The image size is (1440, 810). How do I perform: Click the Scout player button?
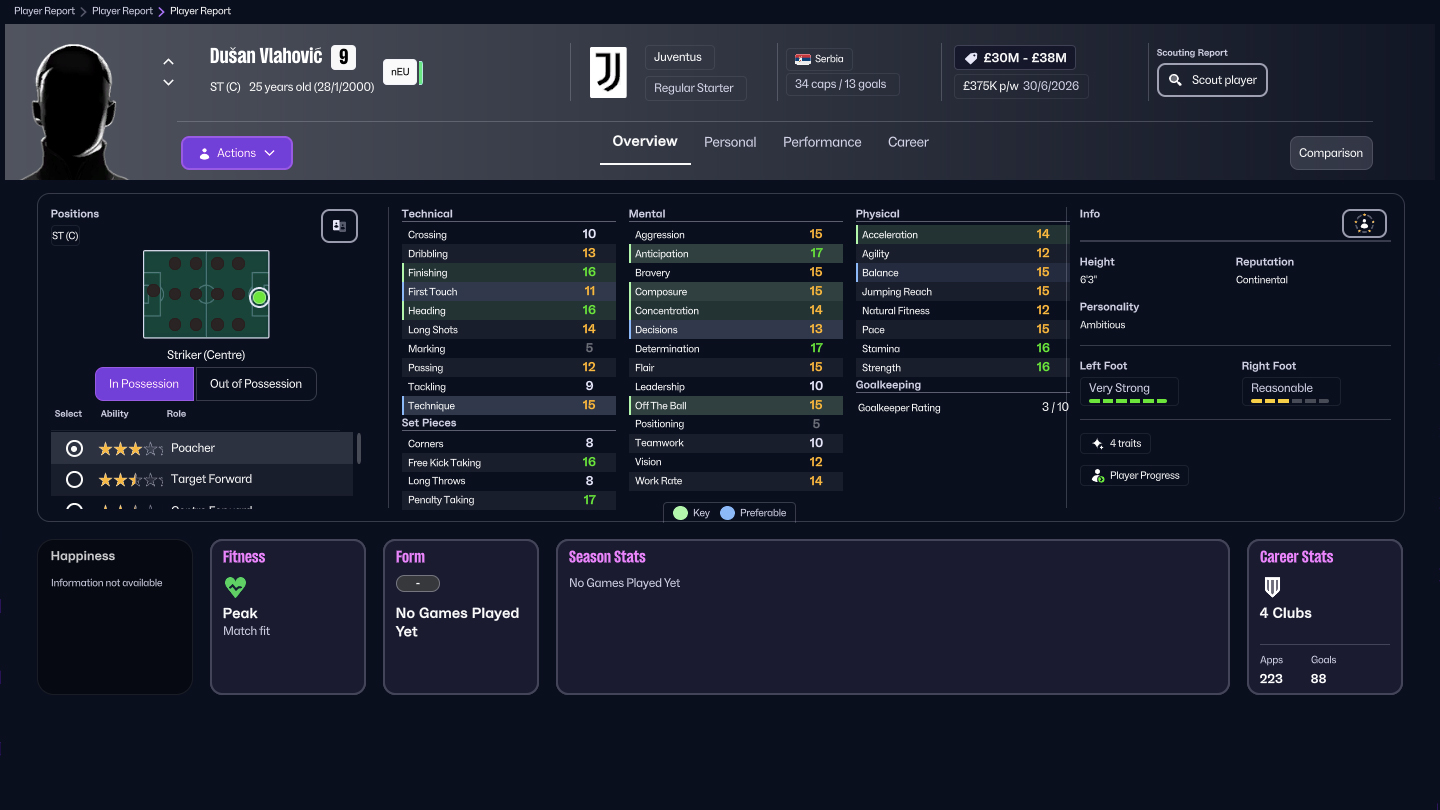point(1212,79)
